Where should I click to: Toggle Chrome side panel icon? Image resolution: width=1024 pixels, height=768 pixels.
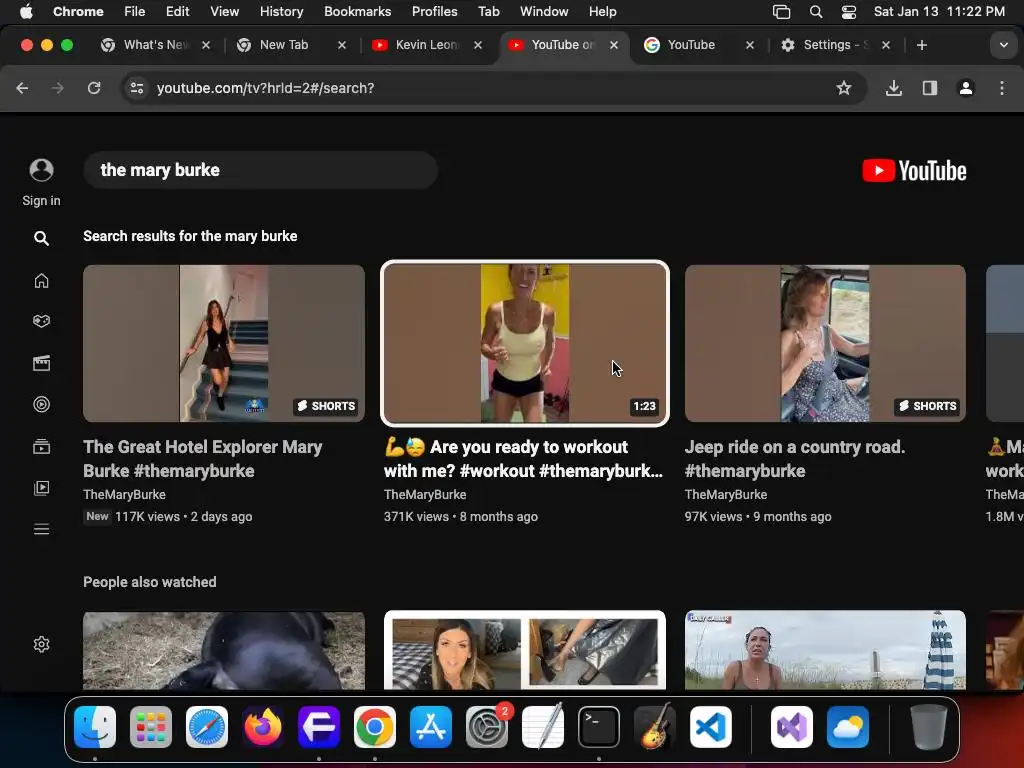(x=930, y=88)
